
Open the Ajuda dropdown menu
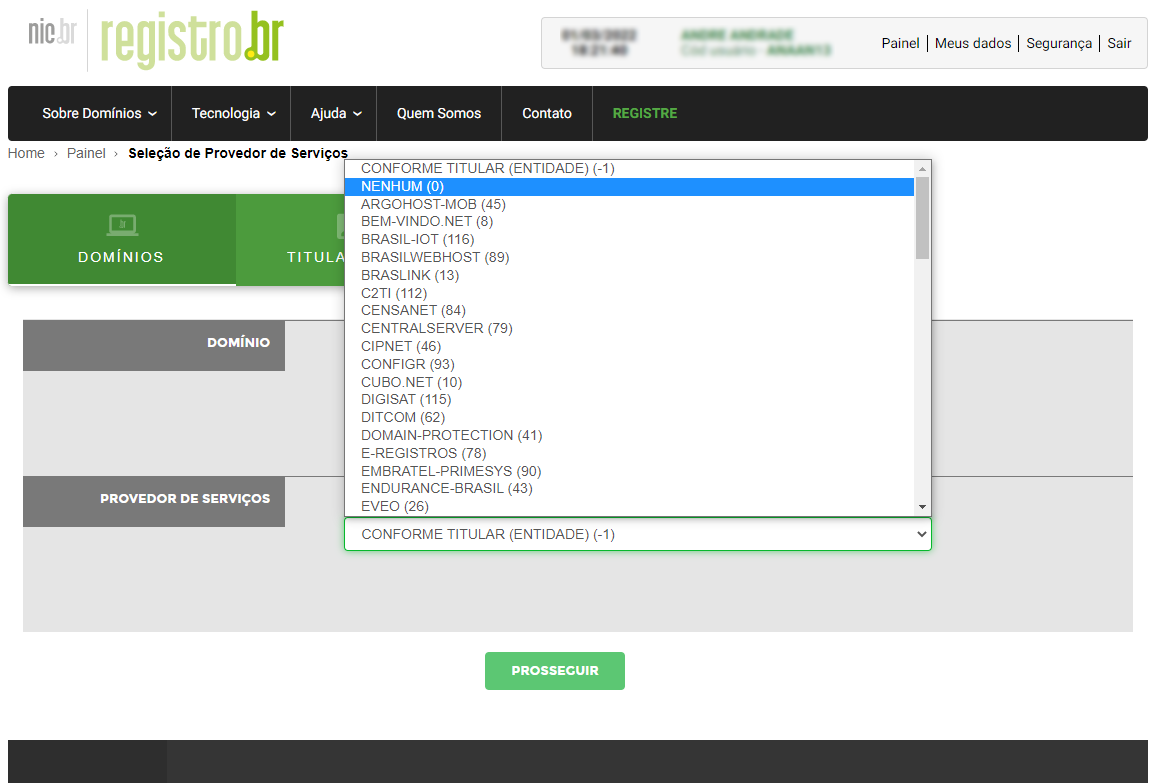[x=336, y=114]
